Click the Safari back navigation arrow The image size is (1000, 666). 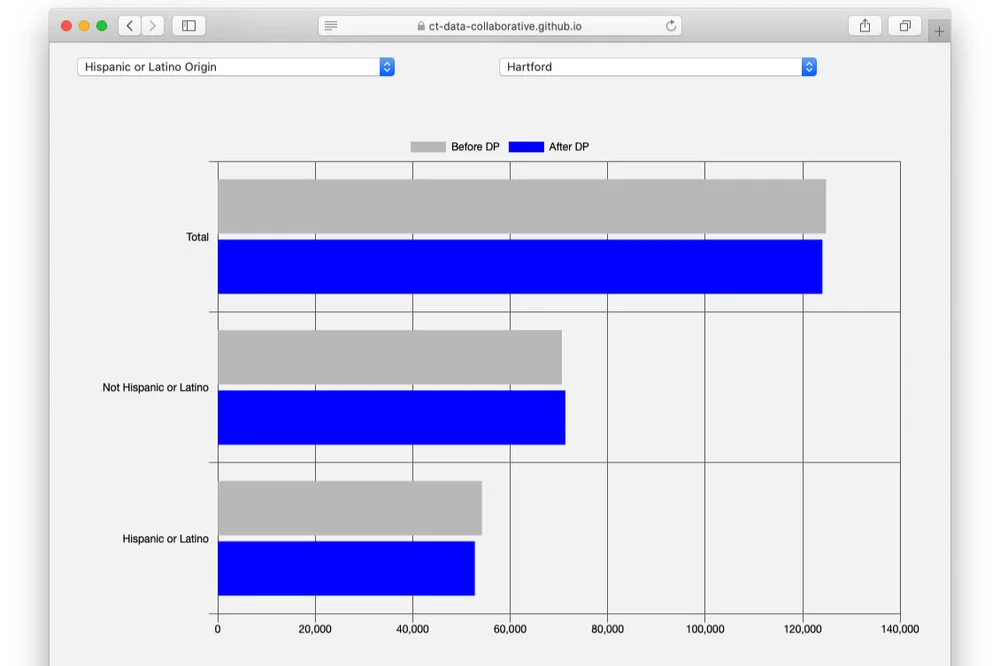(x=128, y=25)
